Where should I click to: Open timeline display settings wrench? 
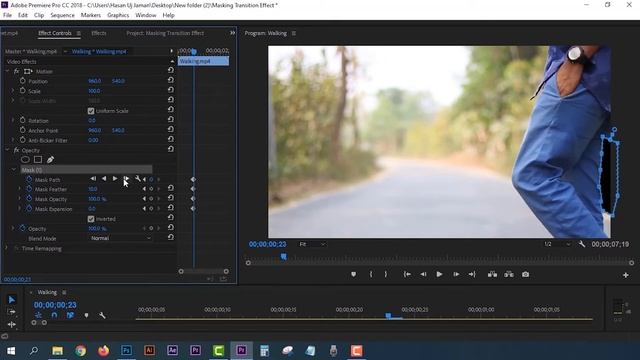coord(102,316)
